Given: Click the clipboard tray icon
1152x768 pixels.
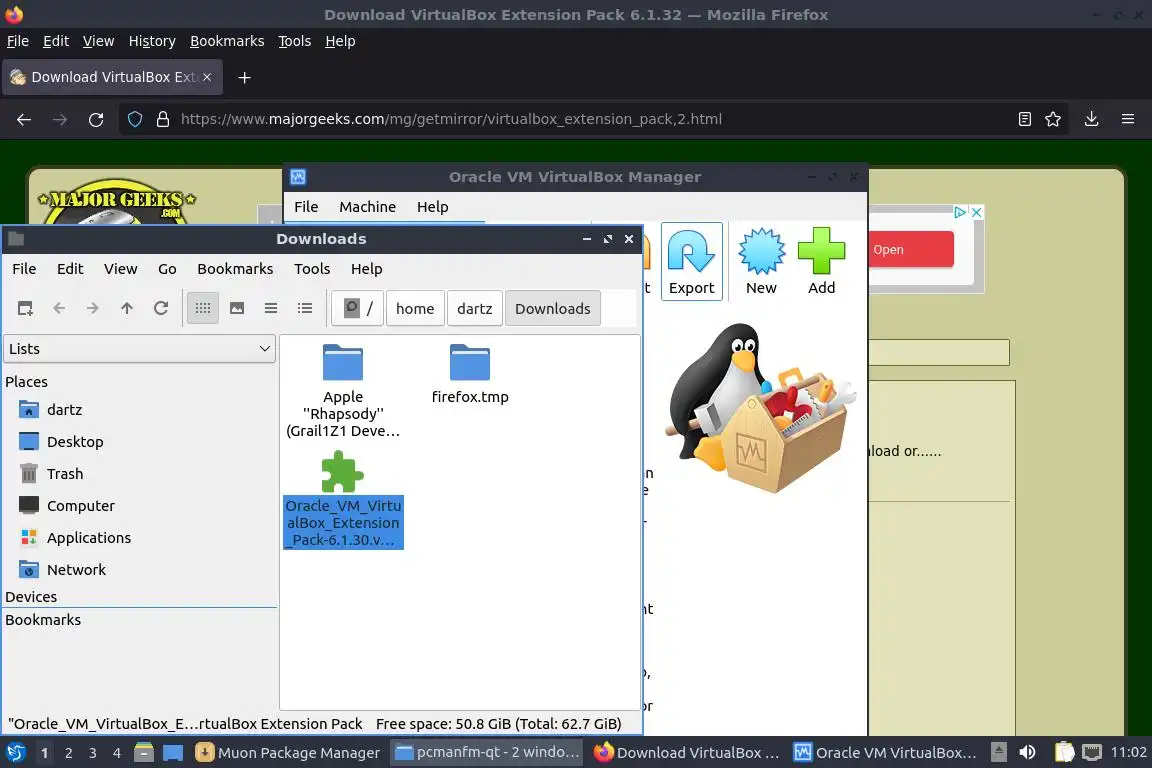Looking at the screenshot, I should coord(1065,753).
